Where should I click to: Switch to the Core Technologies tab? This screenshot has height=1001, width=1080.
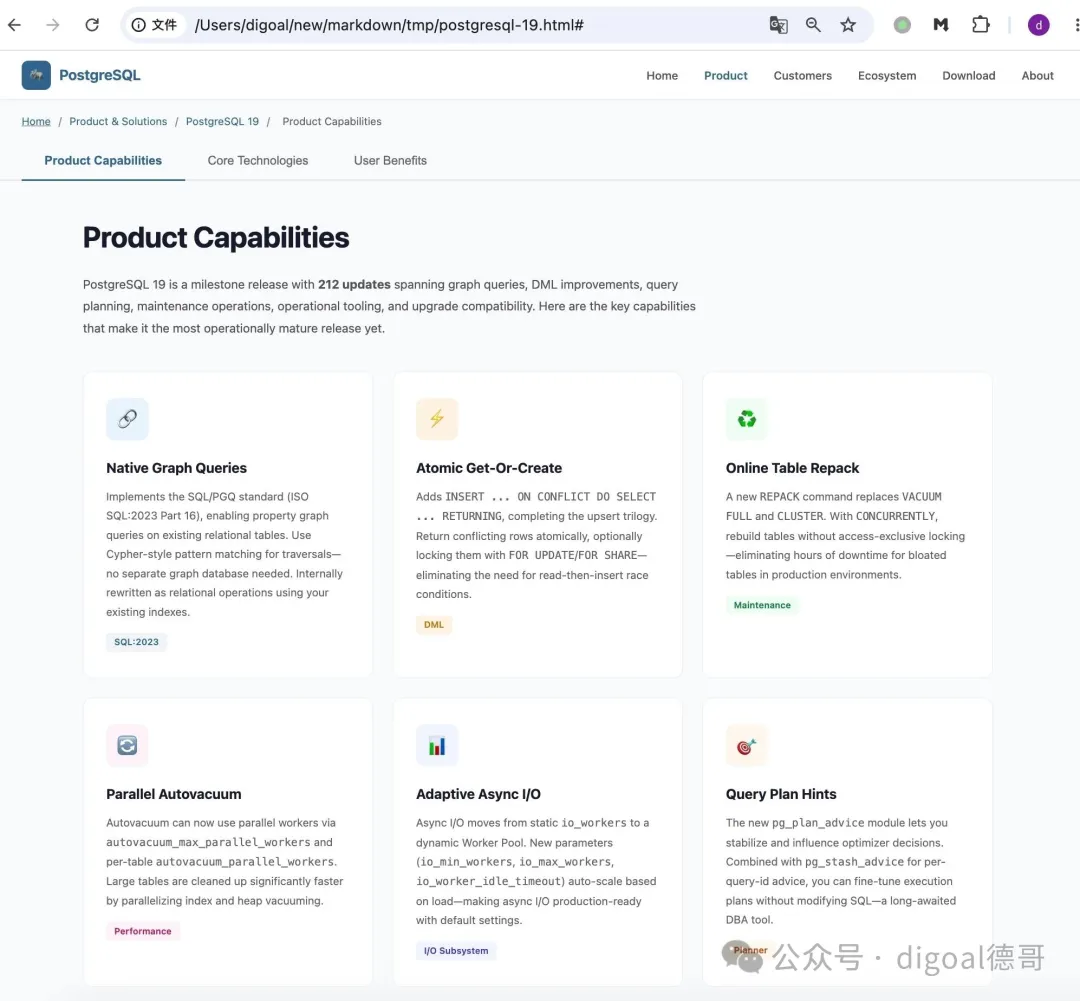(258, 161)
